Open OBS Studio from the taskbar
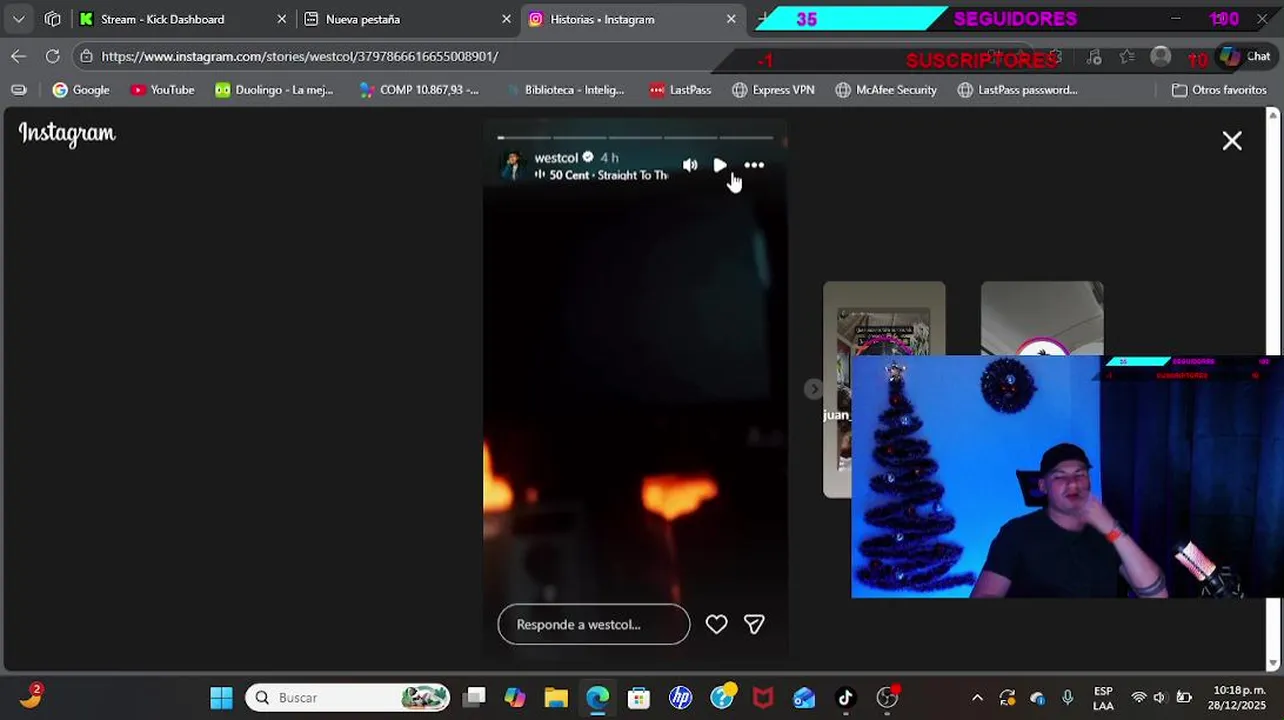1284x720 pixels. [887, 697]
